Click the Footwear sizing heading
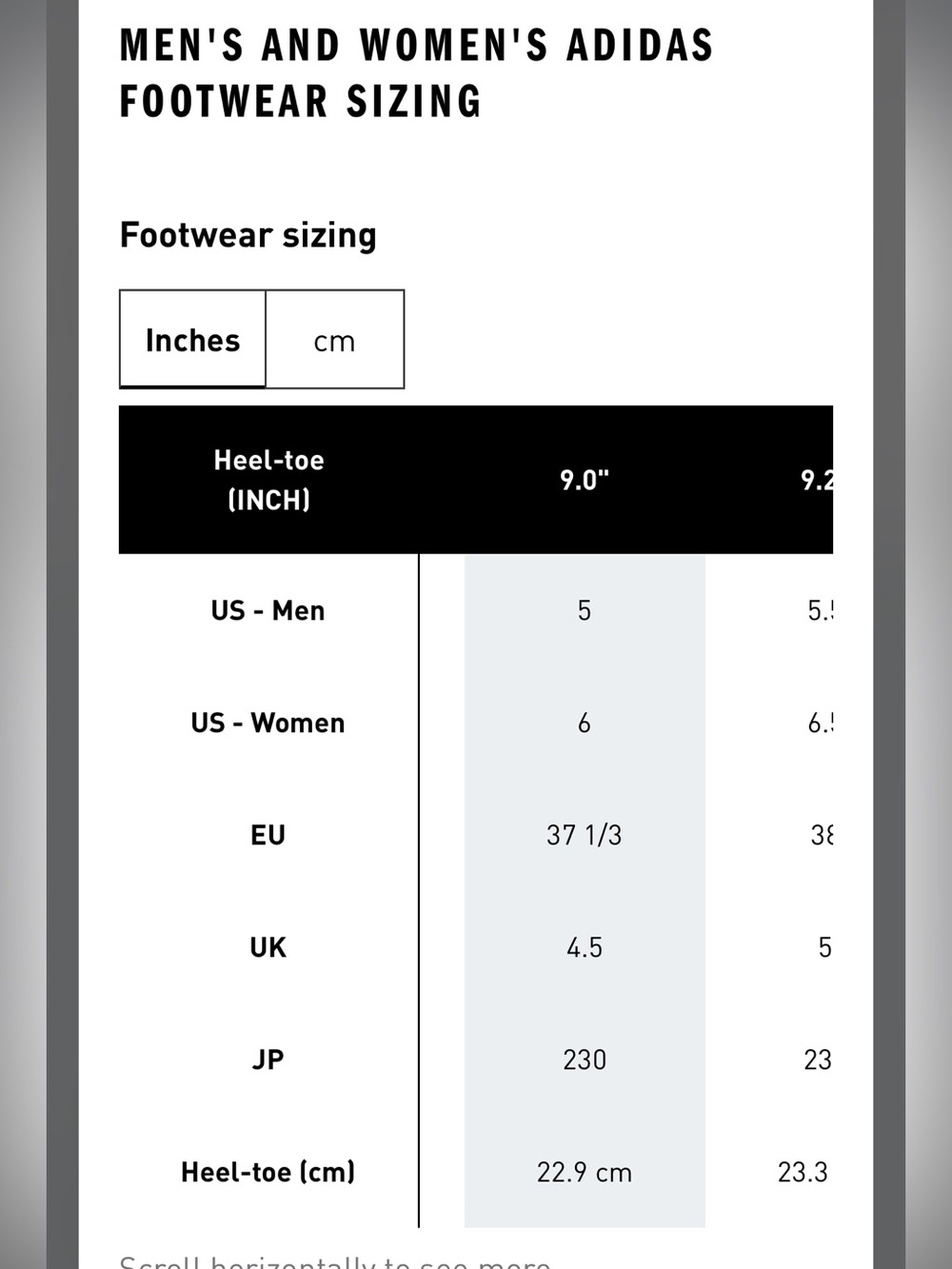 point(248,235)
